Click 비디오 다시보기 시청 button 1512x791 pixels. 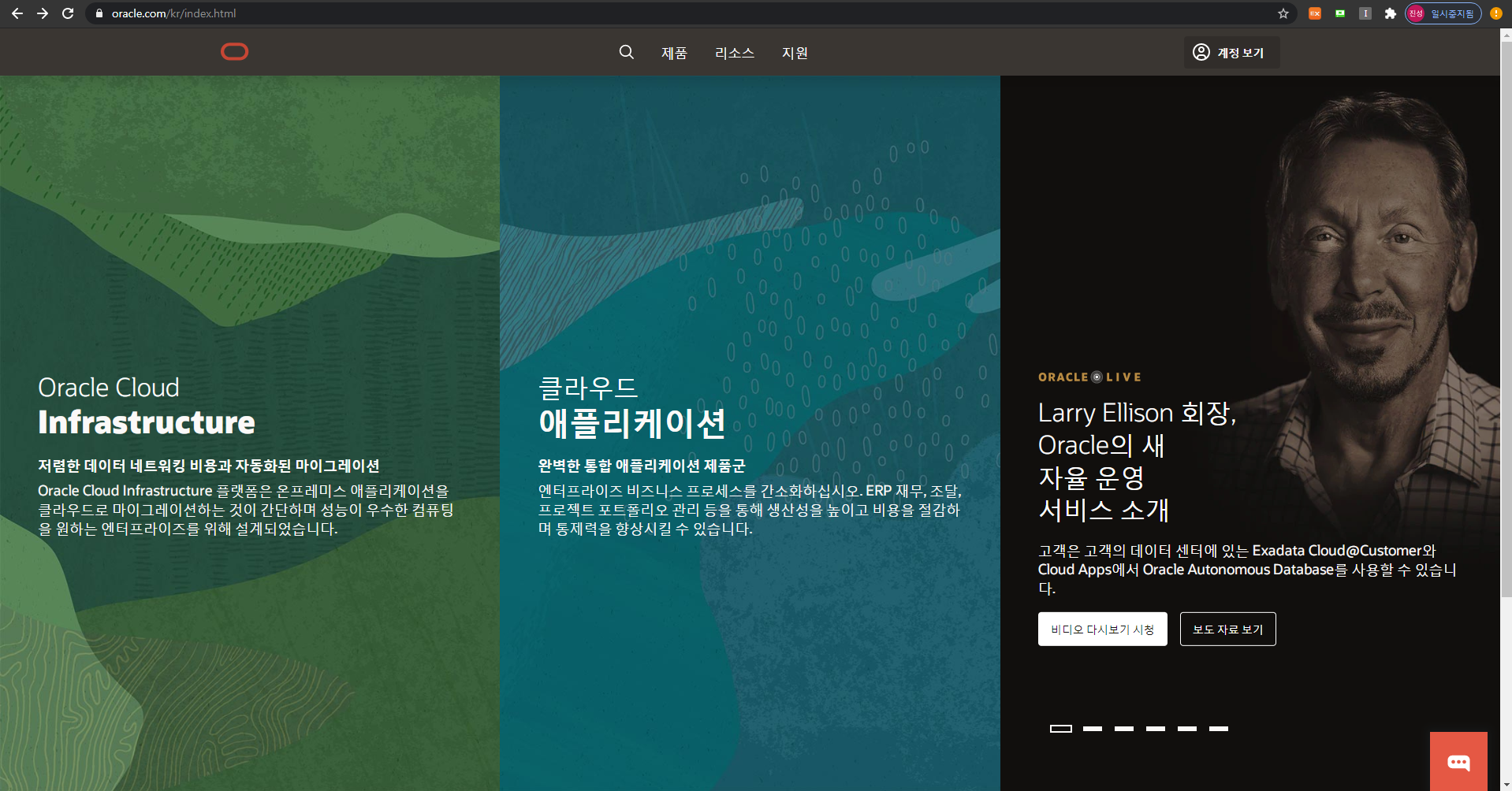(x=1102, y=629)
